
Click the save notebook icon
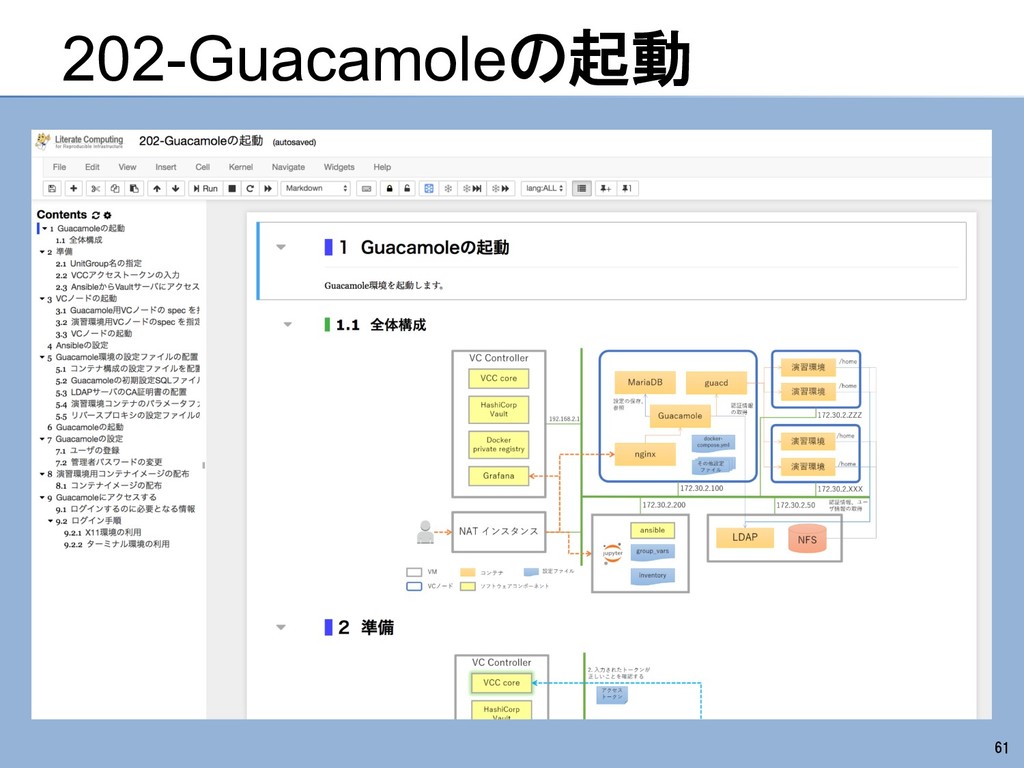tap(52, 189)
